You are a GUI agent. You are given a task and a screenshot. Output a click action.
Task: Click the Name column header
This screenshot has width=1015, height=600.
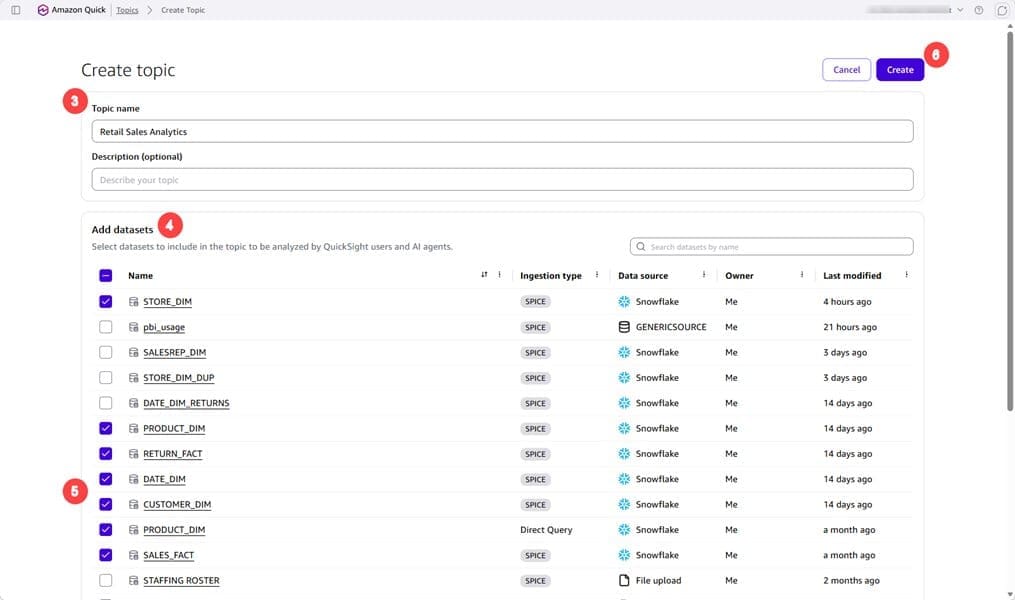140,275
